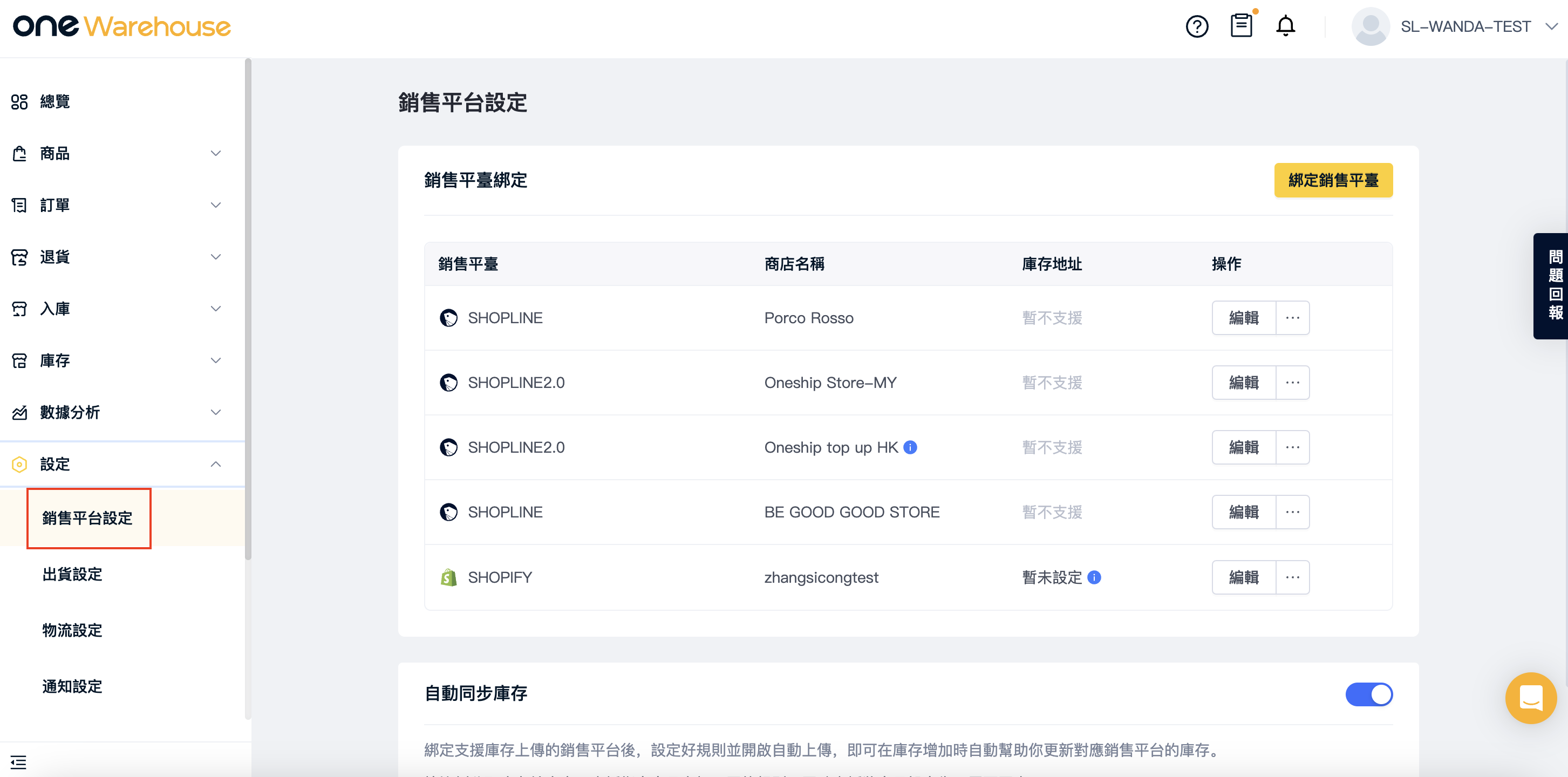The image size is (1568, 777).
Task: Select 銷售平台設定 submenu item
Action: pyautogui.click(x=87, y=518)
